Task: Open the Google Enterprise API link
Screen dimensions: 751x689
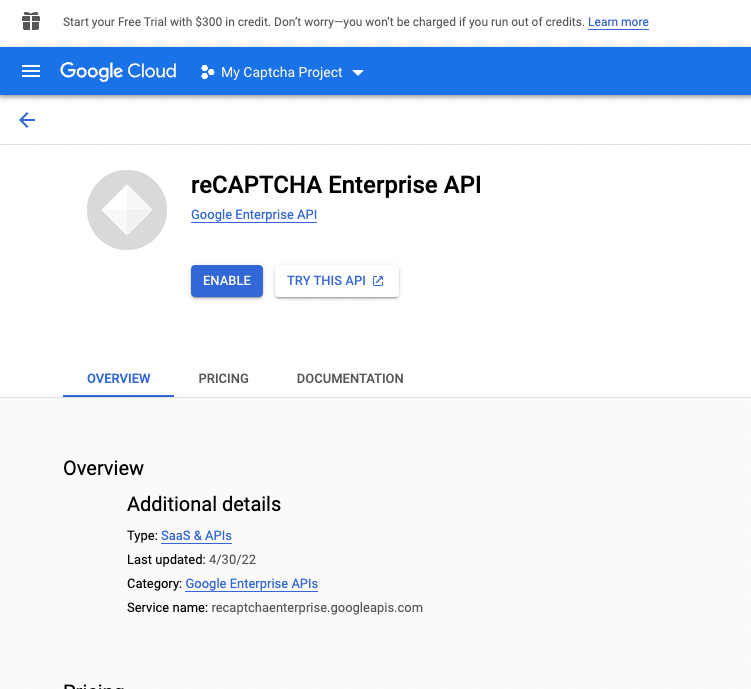Action: (254, 215)
